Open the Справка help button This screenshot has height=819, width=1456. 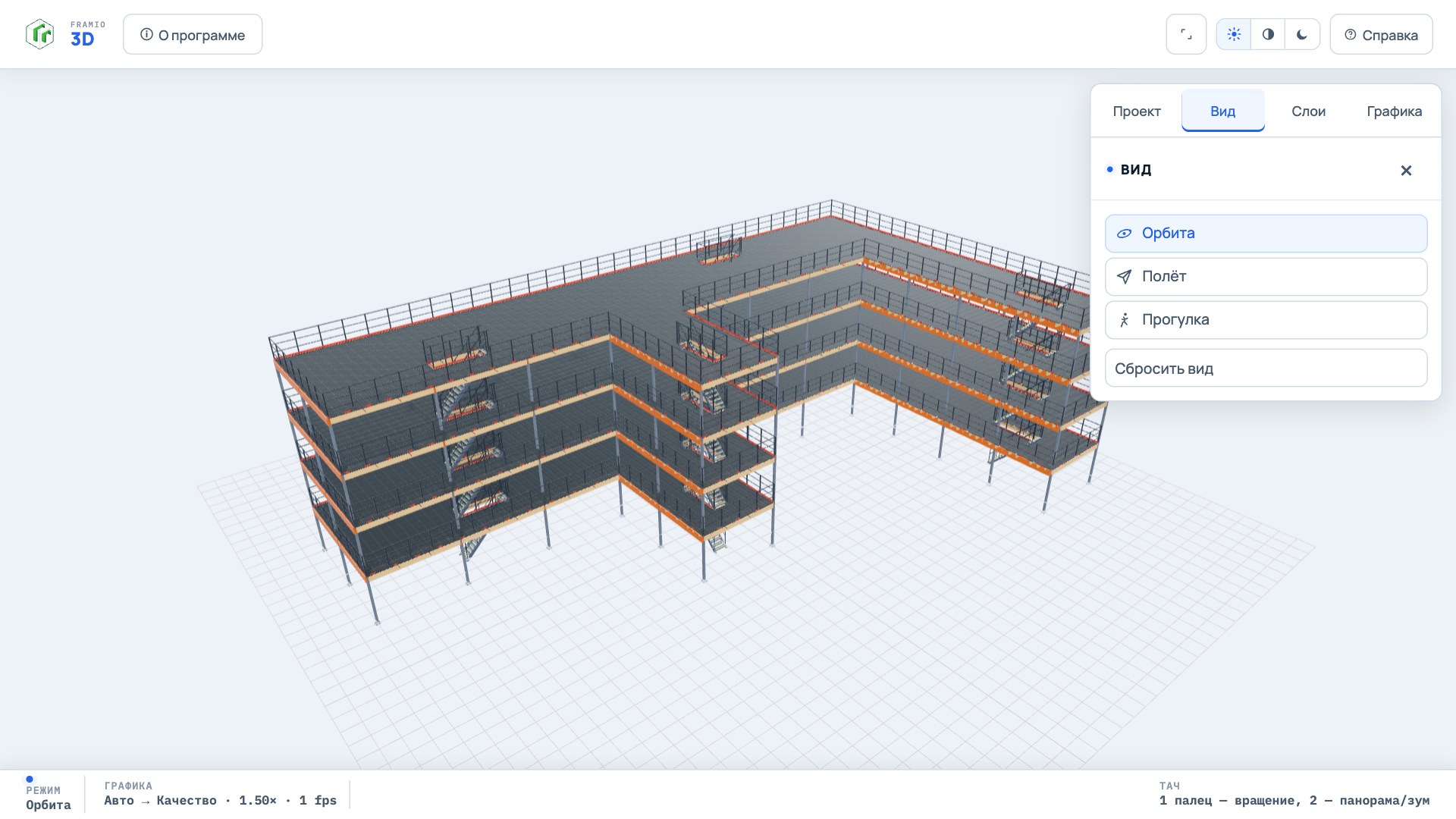tap(1381, 34)
